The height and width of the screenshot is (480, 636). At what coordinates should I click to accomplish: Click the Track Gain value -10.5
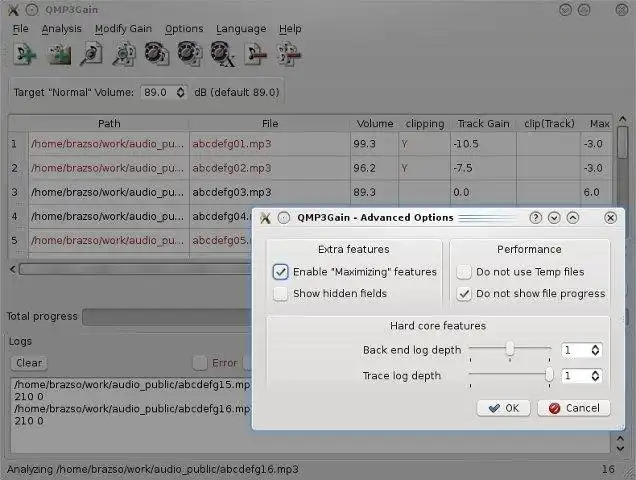pyautogui.click(x=466, y=144)
